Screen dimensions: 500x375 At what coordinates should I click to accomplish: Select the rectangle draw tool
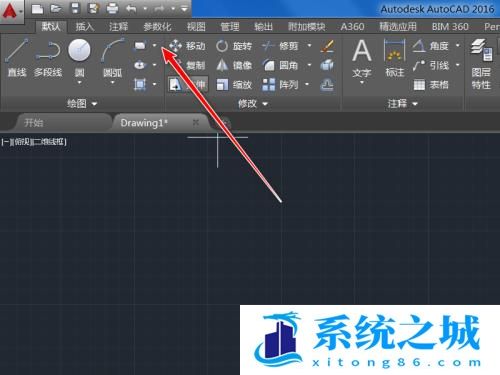140,45
